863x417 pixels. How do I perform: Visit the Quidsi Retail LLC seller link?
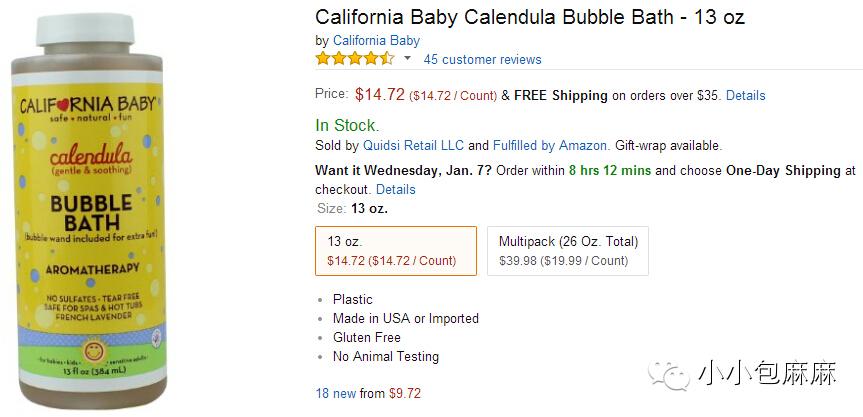pyautogui.click(x=414, y=146)
